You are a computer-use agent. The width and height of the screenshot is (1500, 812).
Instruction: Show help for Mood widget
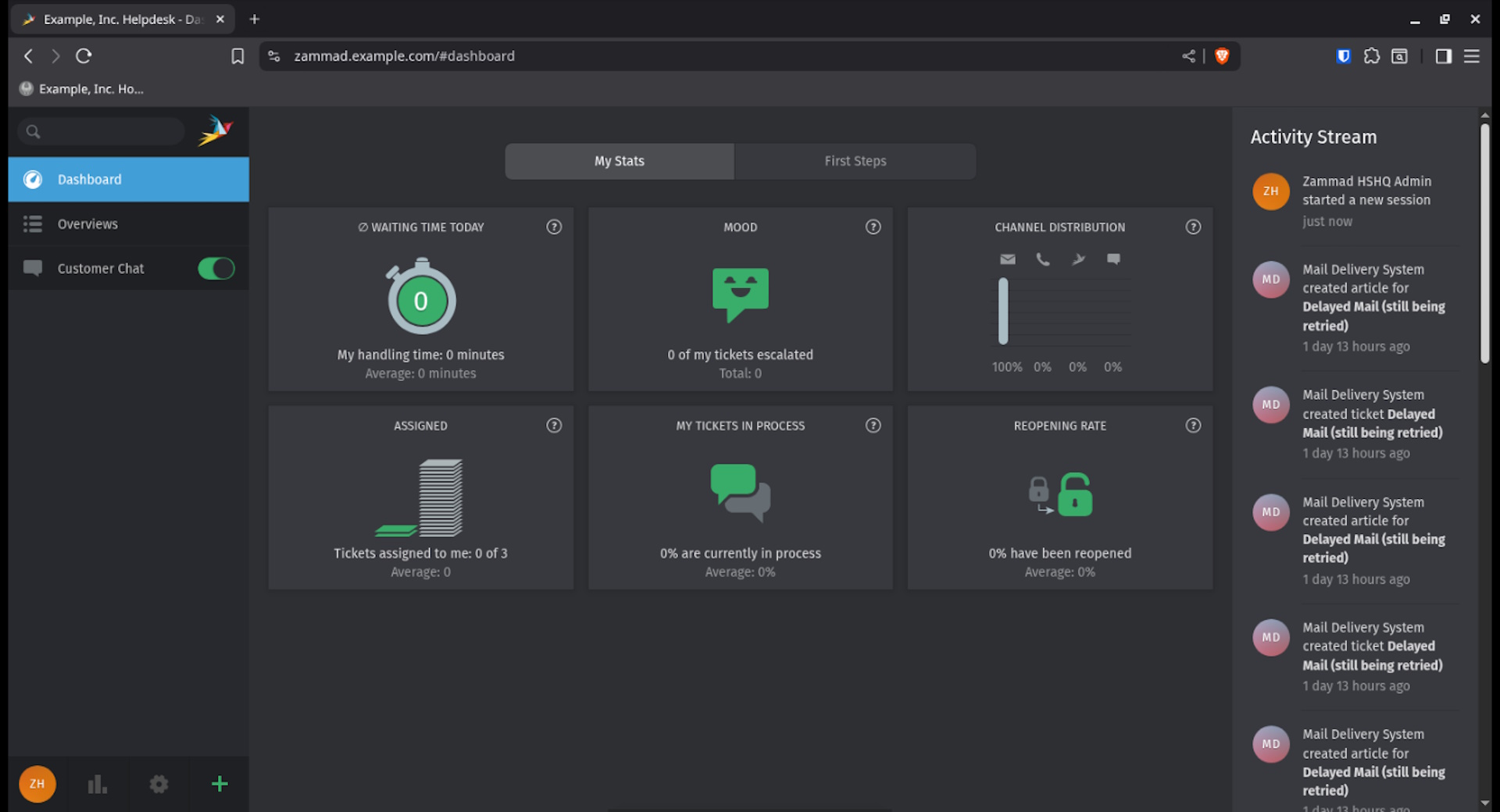(873, 227)
